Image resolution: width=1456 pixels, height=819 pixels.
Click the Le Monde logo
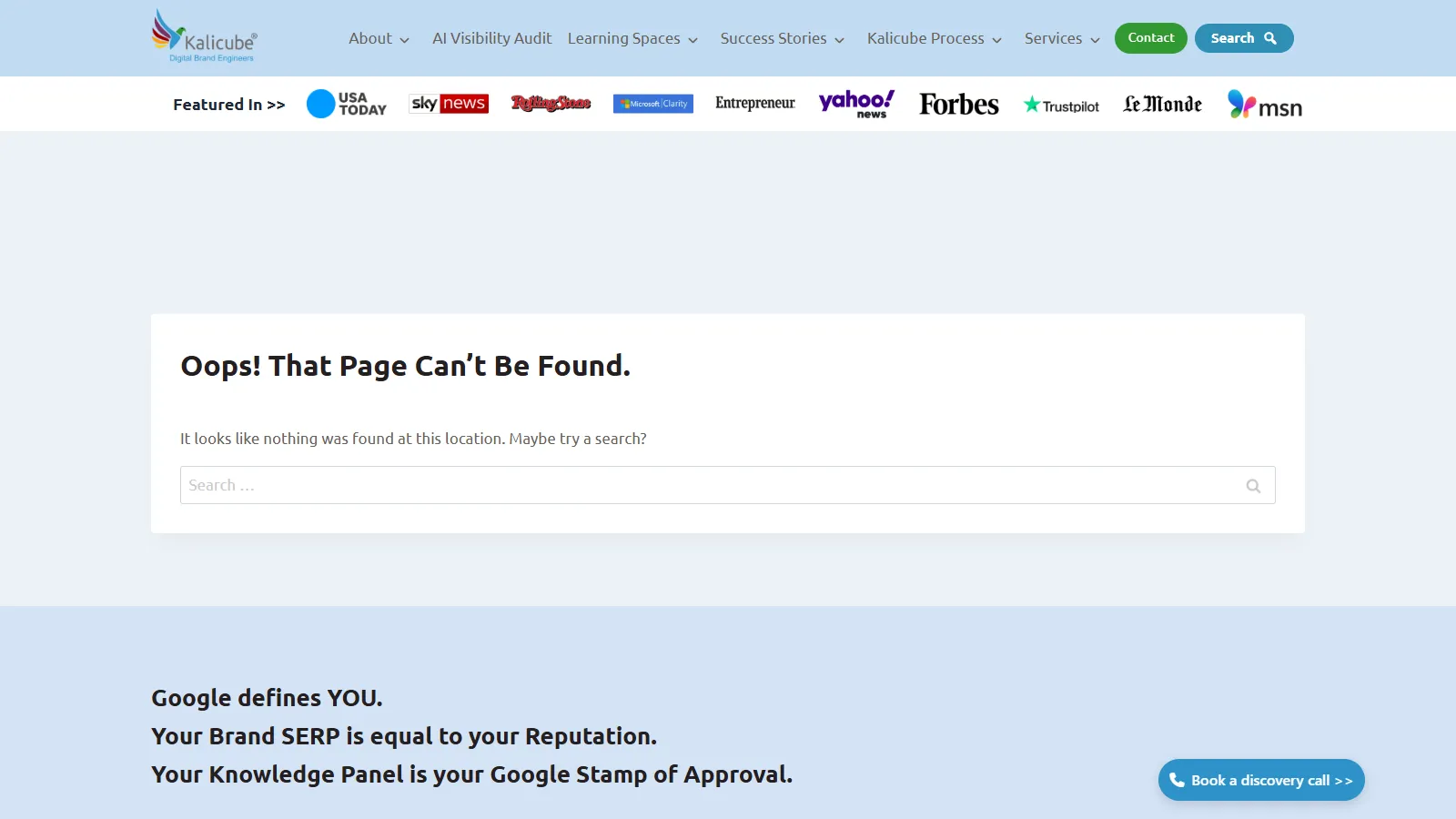point(1162,104)
